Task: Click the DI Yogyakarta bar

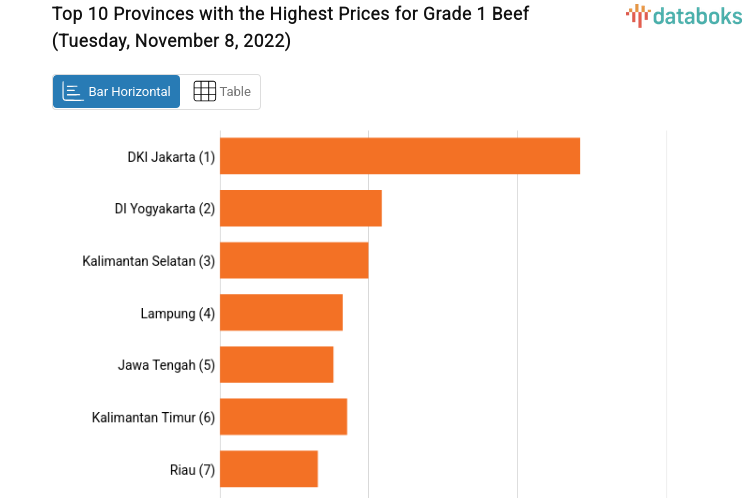Action: pyautogui.click(x=301, y=208)
